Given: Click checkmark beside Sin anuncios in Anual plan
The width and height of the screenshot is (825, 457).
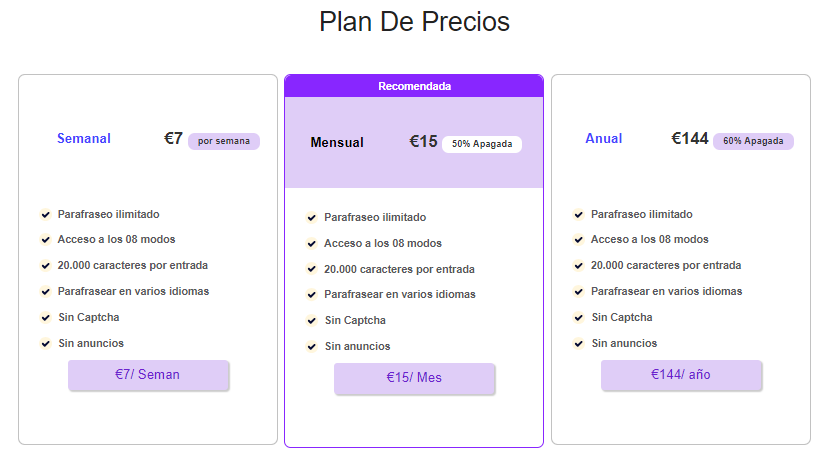Looking at the screenshot, I should click(579, 344).
